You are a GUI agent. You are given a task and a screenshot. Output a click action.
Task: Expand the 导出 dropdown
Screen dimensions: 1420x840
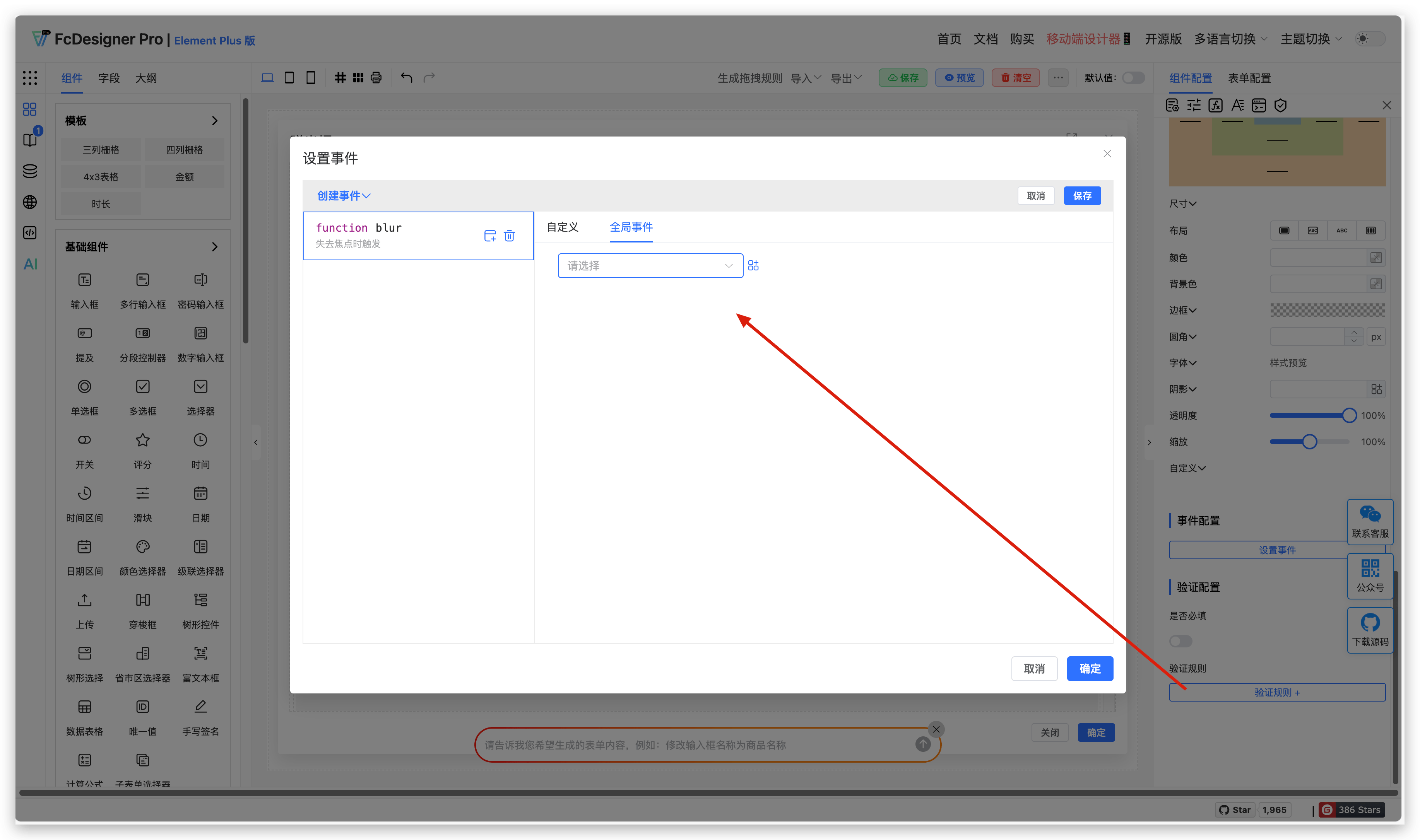coord(846,78)
